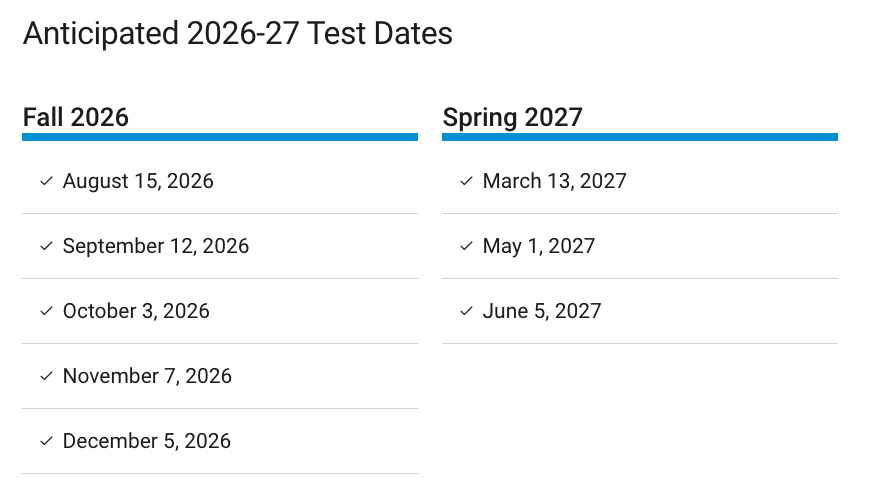The height and width of the screenshot is (503, 876).
Task: Choose the October 3, 2026 date entry
Action: point(136,311)
